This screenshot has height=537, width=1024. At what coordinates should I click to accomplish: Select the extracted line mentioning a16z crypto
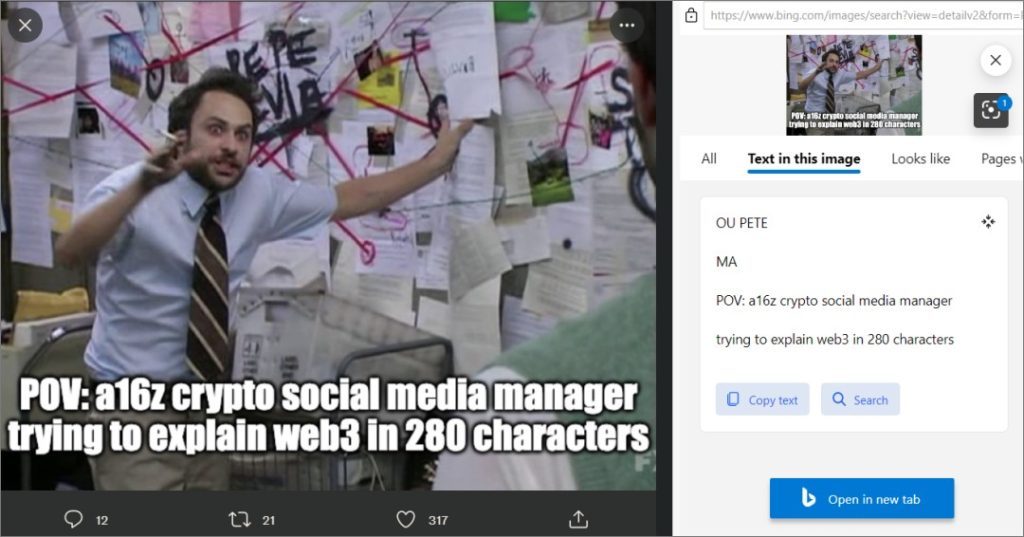pyautogui.click(x=833, y=301)
